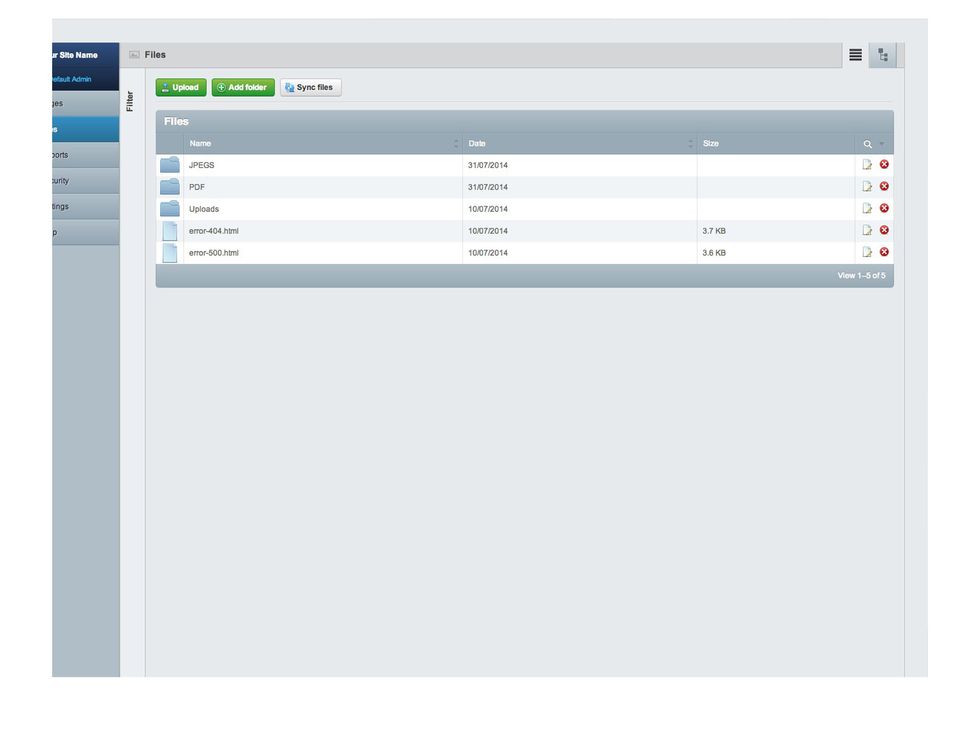Viewport: 980px width, 735px height.
Task: Click the date 31/07/2014 in the PDF row
Action: click(x=488, y=187)
